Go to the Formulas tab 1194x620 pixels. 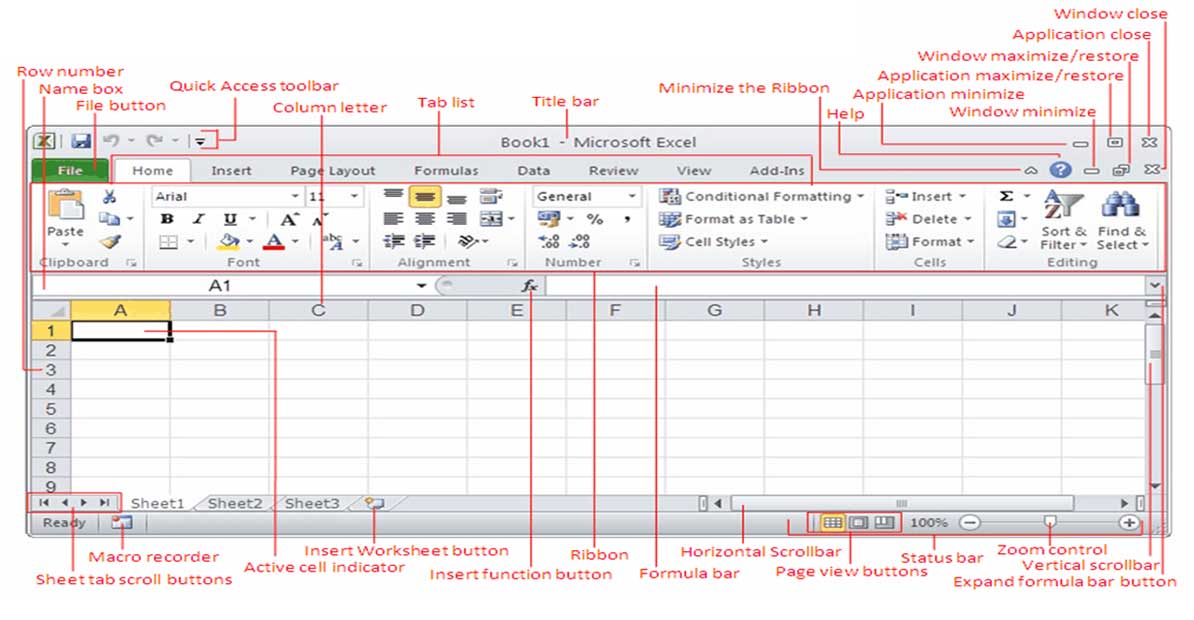446,171
